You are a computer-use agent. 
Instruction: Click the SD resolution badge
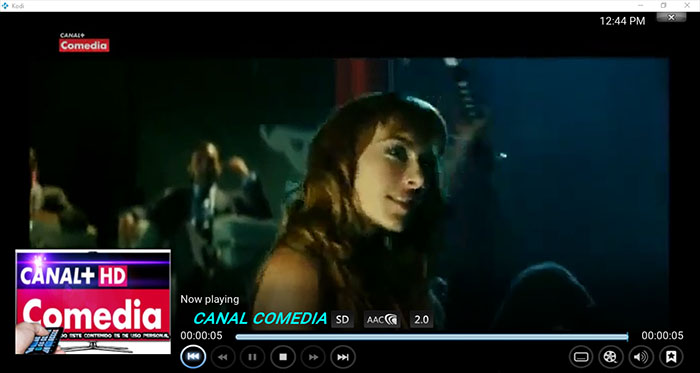[342, 319]
